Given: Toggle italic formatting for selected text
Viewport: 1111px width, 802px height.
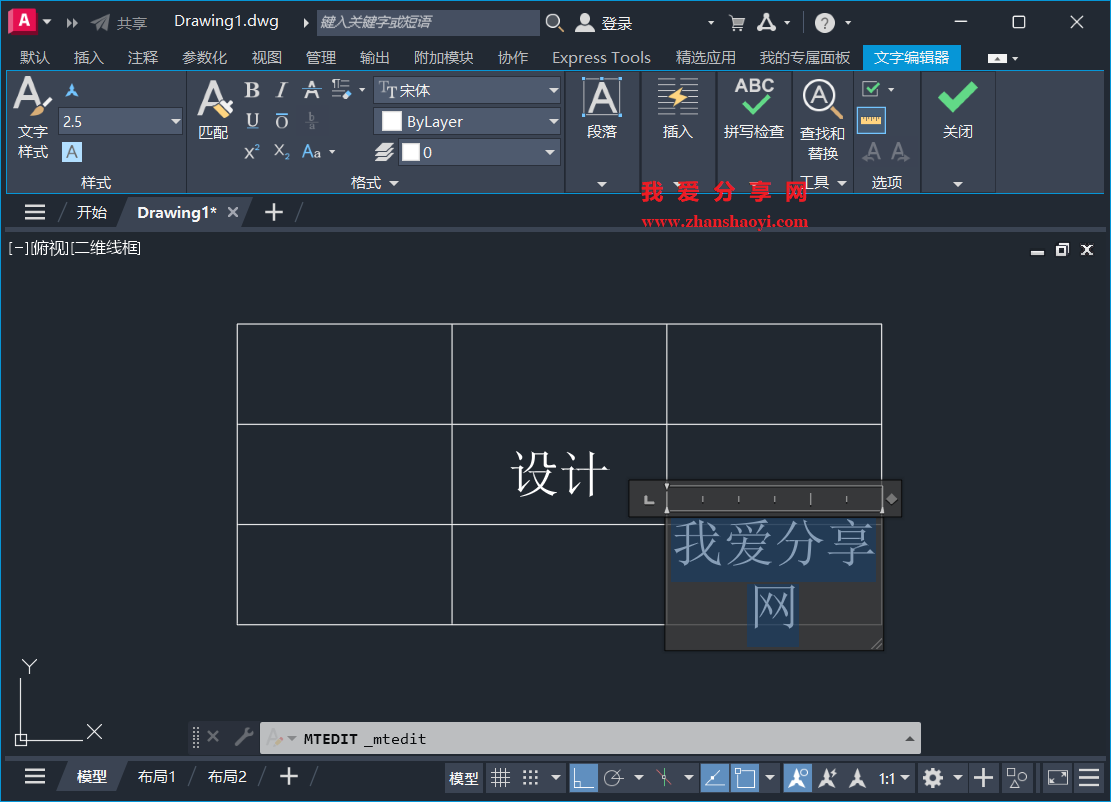Looking at the screenshot, I should pyautogui.click(x=281, y=89).
